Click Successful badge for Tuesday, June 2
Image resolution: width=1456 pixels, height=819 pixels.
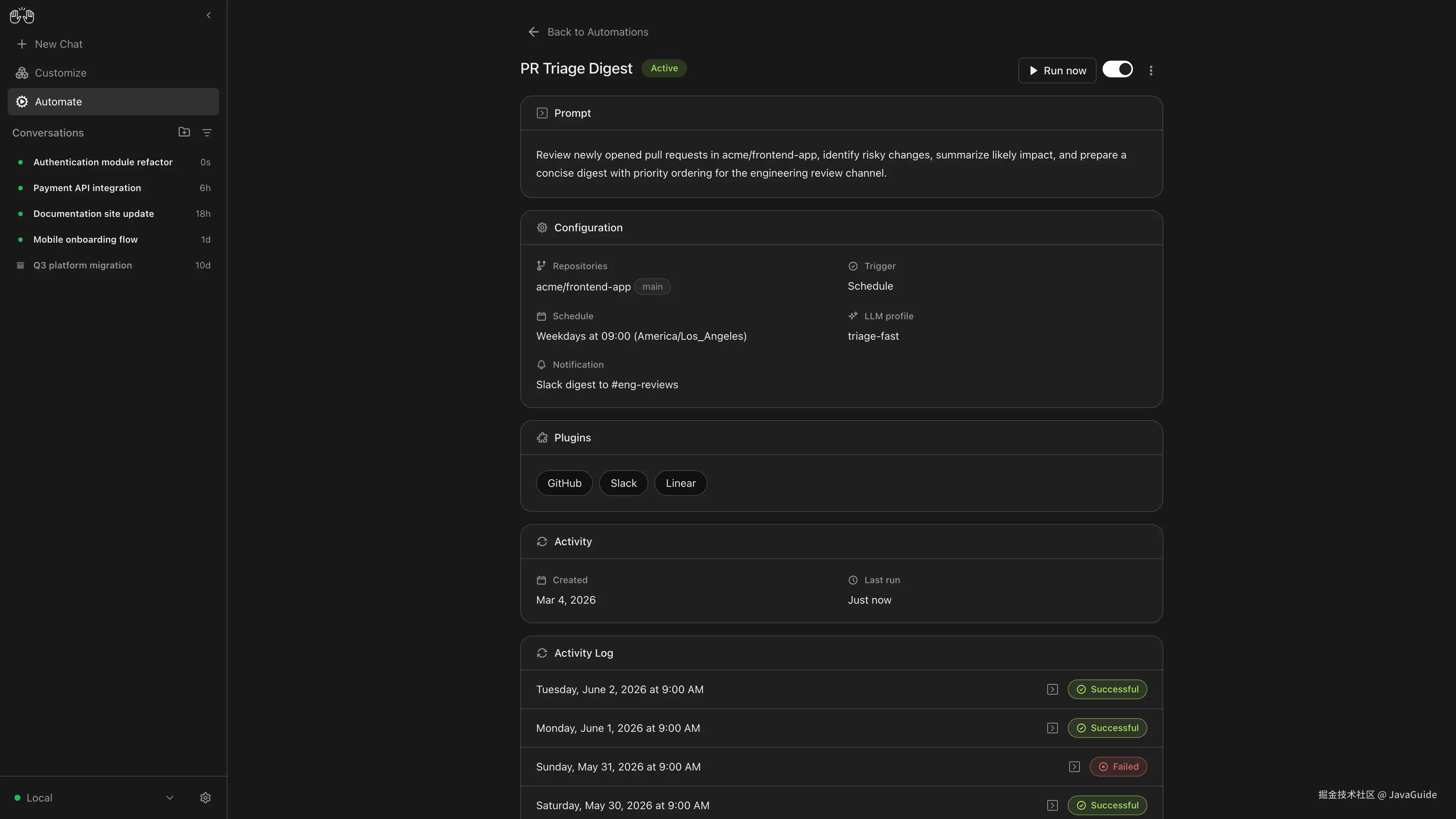click(1107, 690)
